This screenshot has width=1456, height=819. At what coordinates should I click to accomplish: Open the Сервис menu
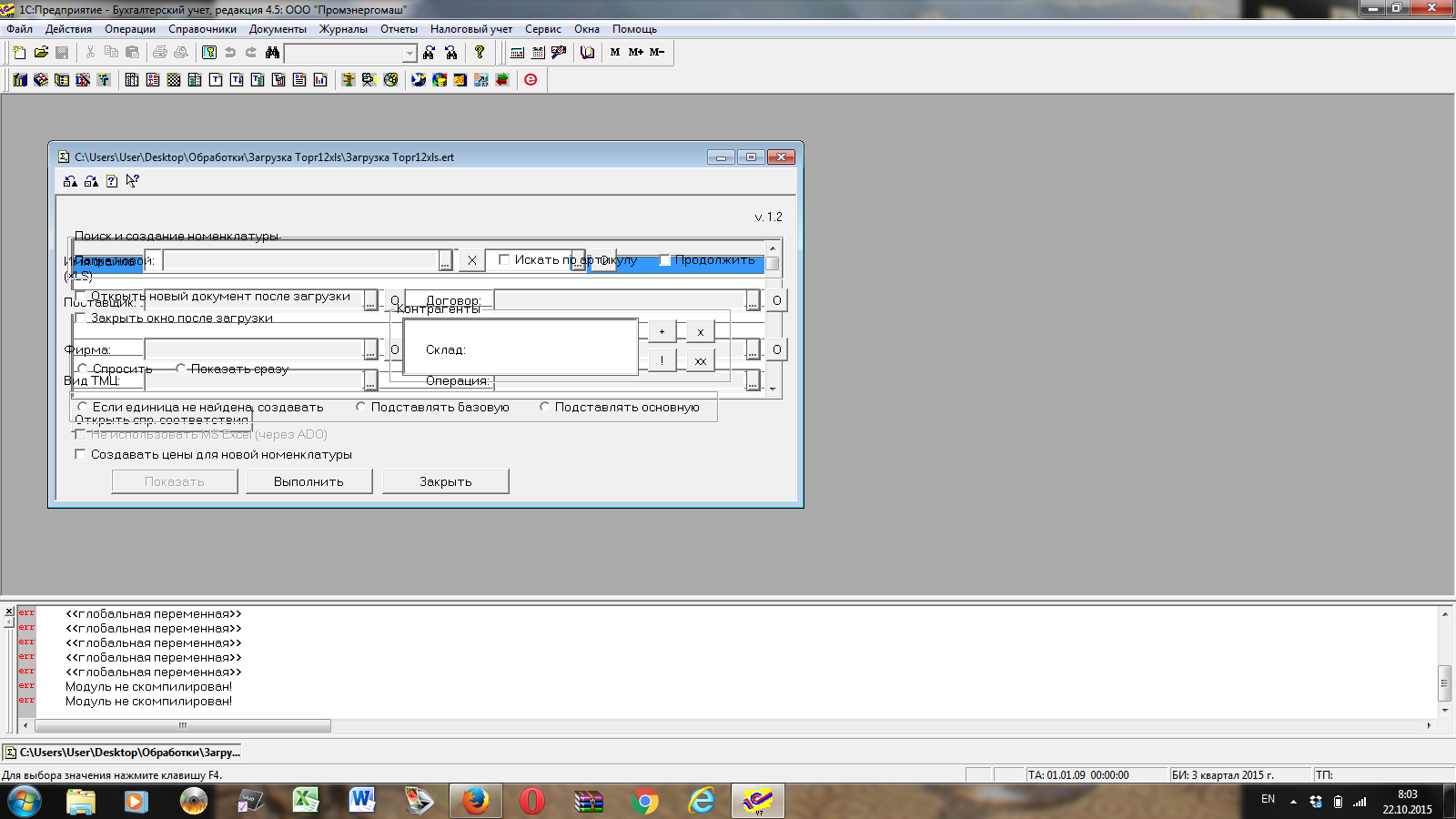[543, 29]
